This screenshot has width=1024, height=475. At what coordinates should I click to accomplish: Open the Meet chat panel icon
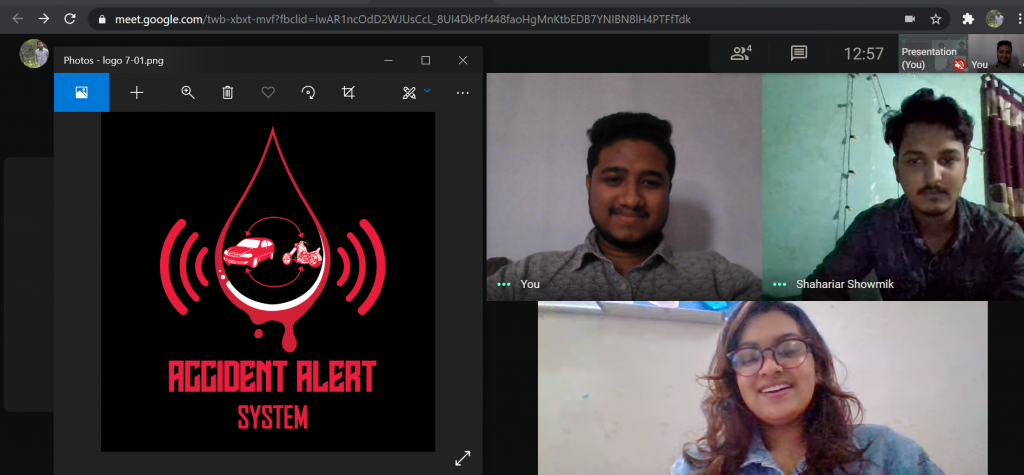798,54
